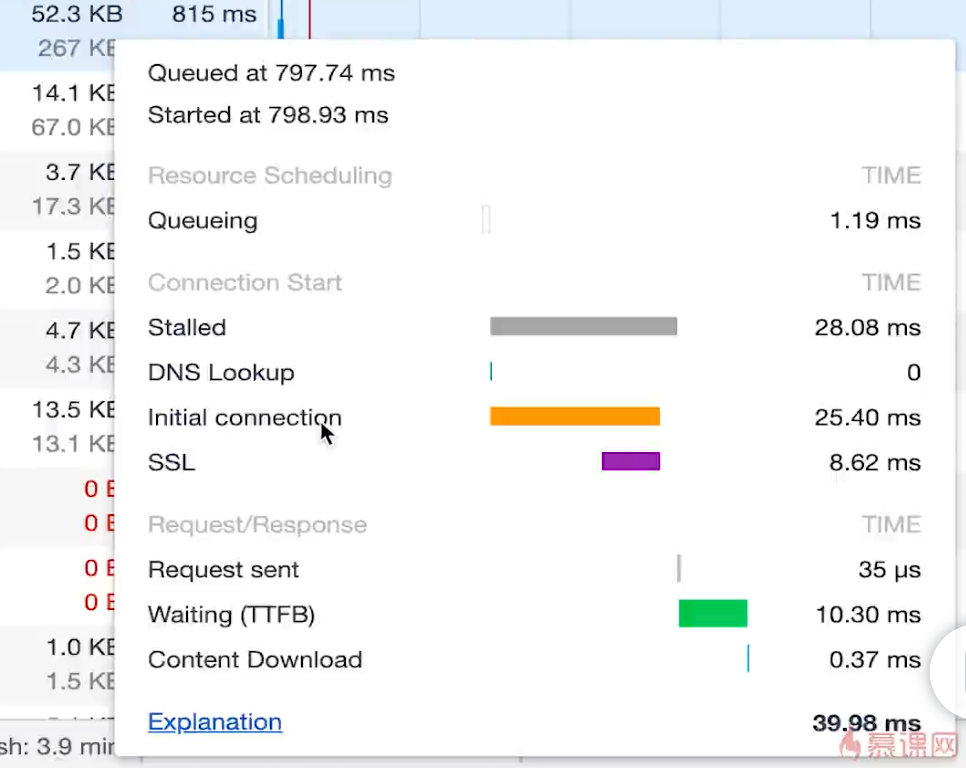966x768 pixels.
Task: Click the 'Started at 798.93 ms' text
Action: coord(268,115)
